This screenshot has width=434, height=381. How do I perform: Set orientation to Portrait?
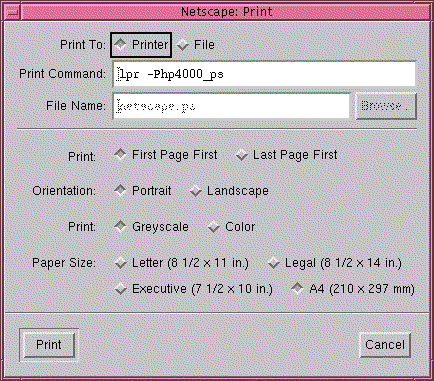point(143,191)
